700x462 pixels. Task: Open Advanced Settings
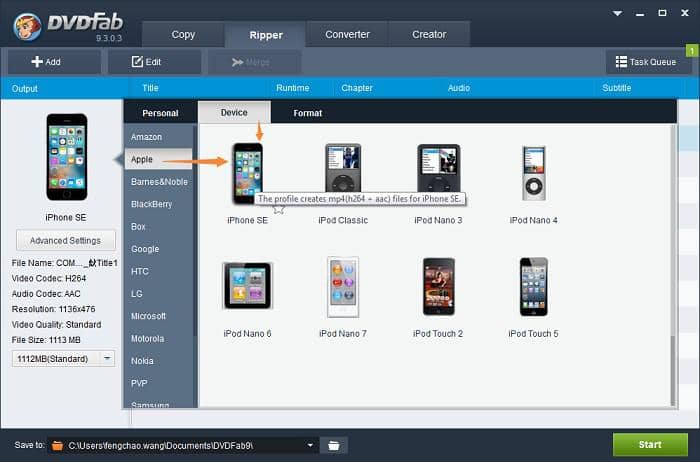coord(65,241)
